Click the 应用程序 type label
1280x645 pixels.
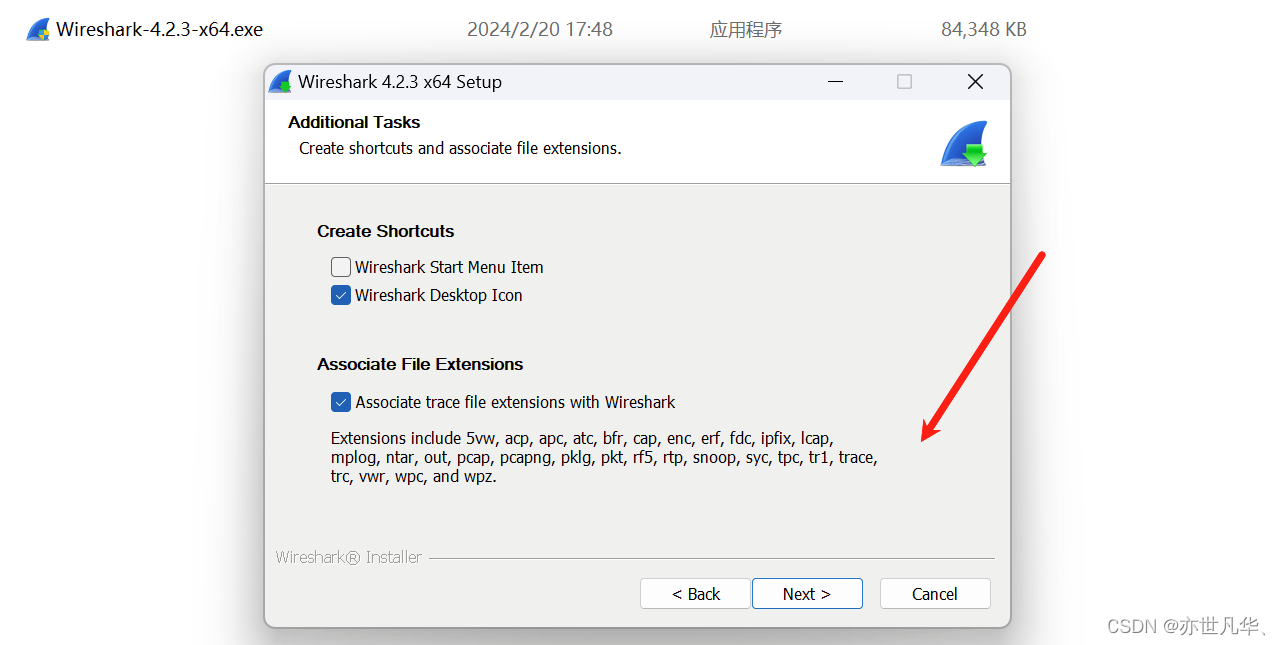[x=746, y=29]
